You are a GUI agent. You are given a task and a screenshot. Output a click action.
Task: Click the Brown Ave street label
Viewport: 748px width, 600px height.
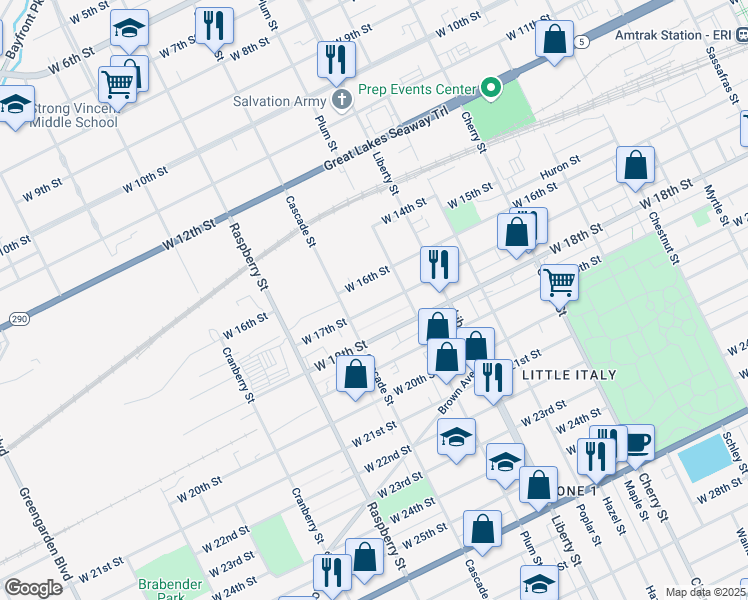point(456,393)
